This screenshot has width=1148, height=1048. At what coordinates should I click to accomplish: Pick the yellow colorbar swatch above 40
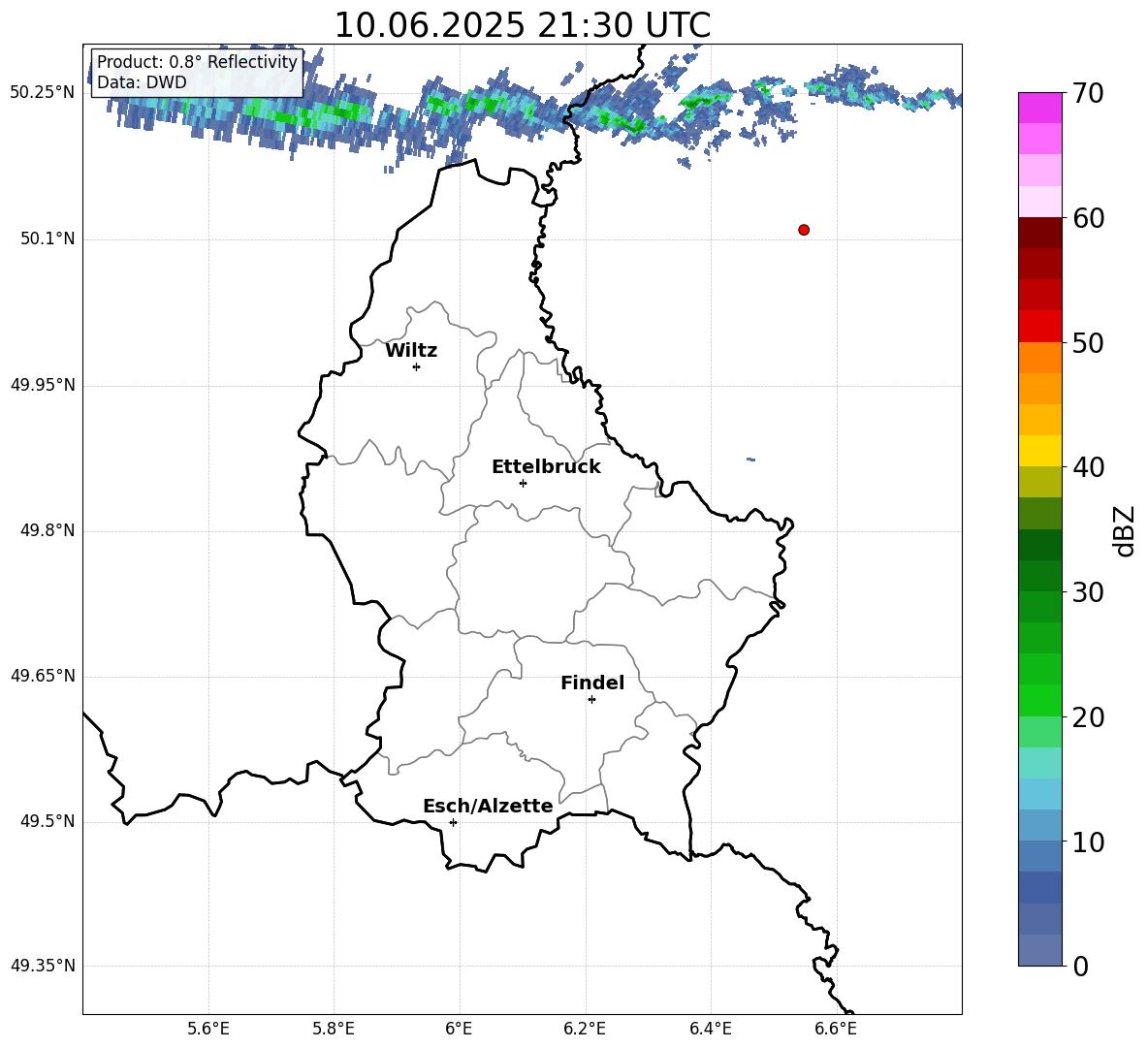[1039, 452]
